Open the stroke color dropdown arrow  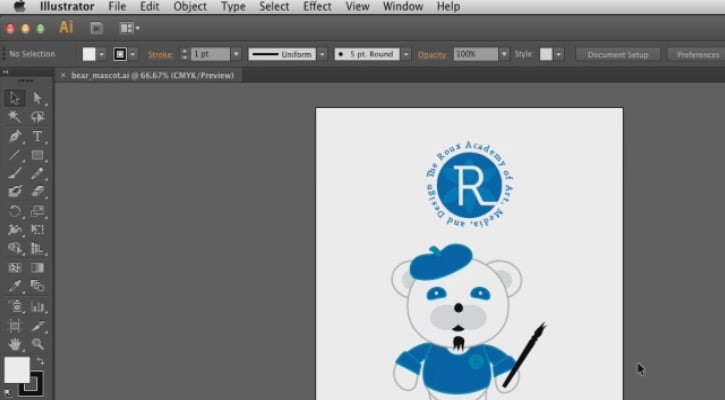pyautogui.click(x=133, y=54)
